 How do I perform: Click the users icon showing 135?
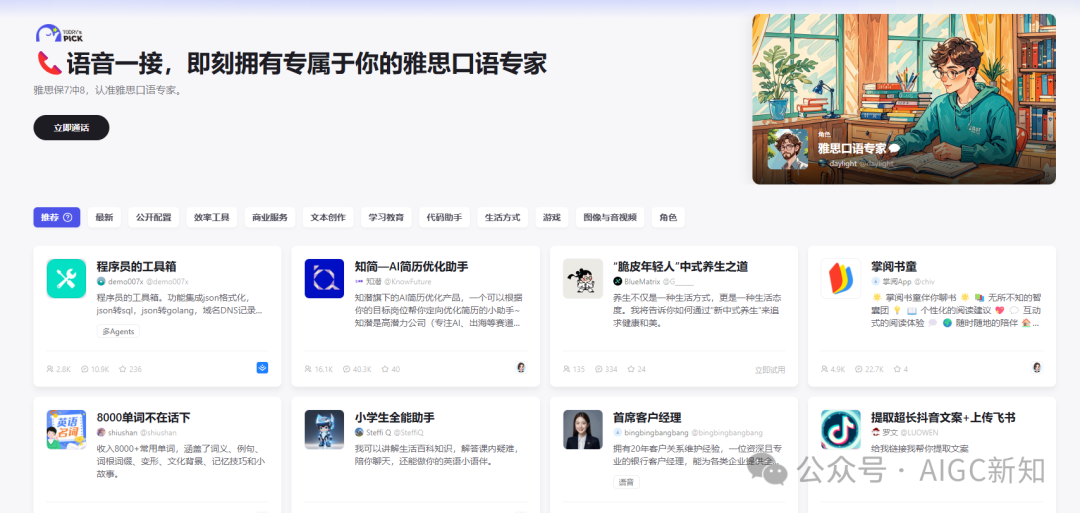pyautogui.click(x=566, y=369)
